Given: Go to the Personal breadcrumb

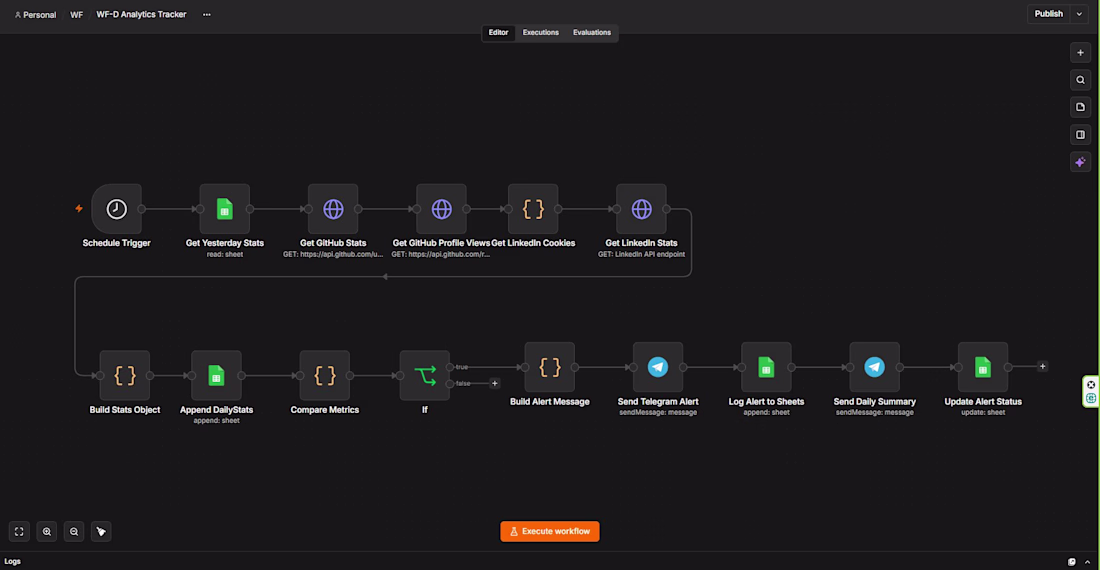Looking at the screenshot, I should click(x=35, y=15).
